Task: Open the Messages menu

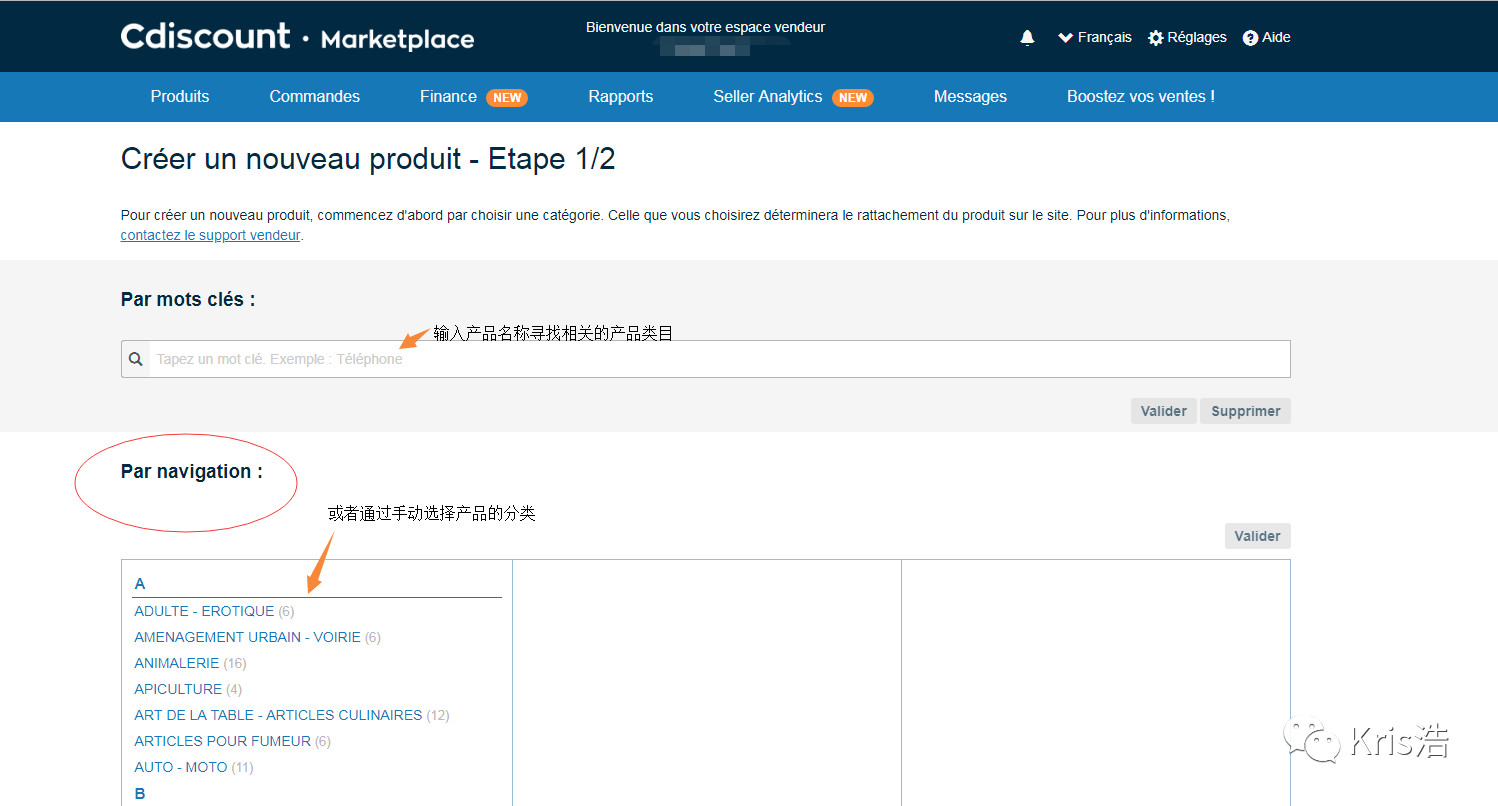Action: coord(970,97)
